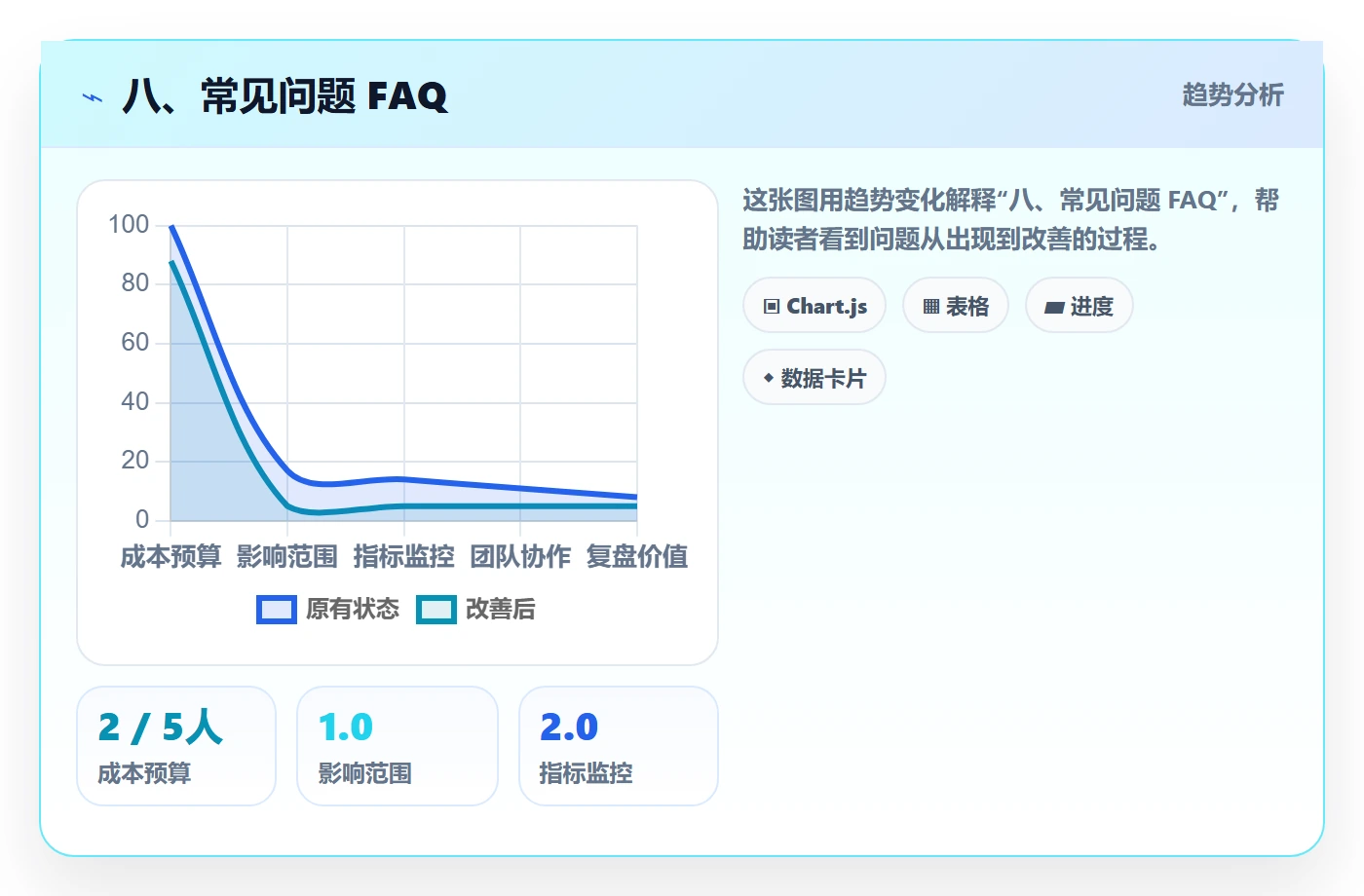
Task: Open the 2.0 指标监控 card
Action: pyautogui.click(x=619, y=746)
